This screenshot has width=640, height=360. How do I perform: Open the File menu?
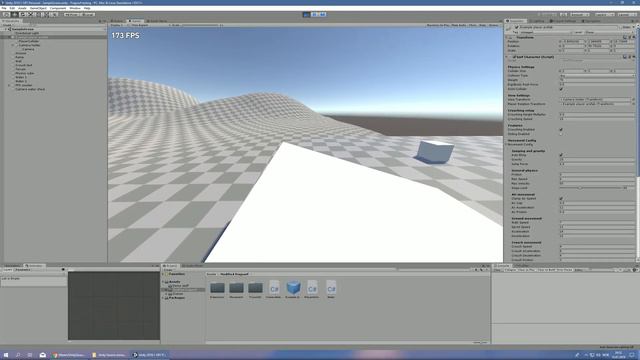pyautogui.click(x=4, y=8)
